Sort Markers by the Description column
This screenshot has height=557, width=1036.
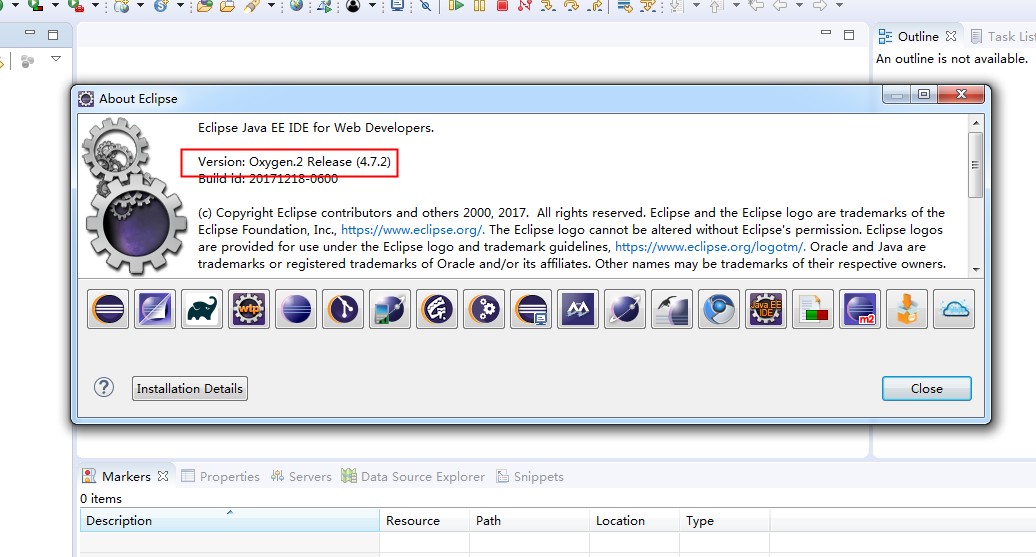[x=230, y=521]
